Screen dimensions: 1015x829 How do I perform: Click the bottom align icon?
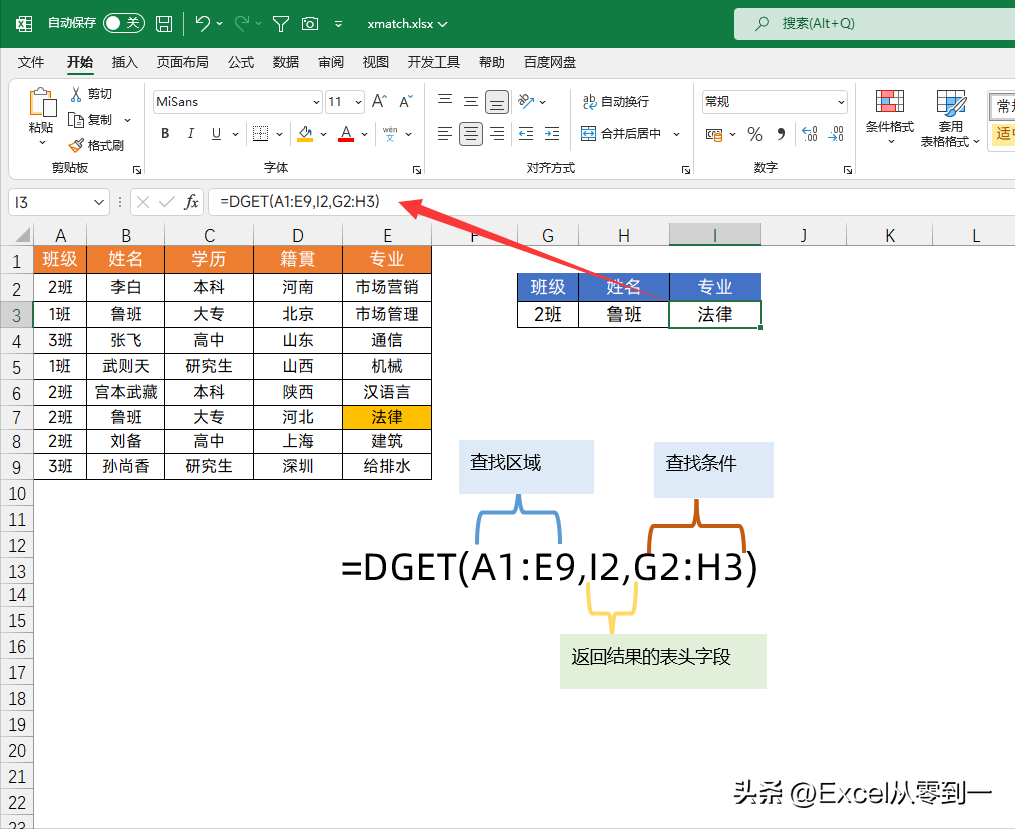pos(496,102)
